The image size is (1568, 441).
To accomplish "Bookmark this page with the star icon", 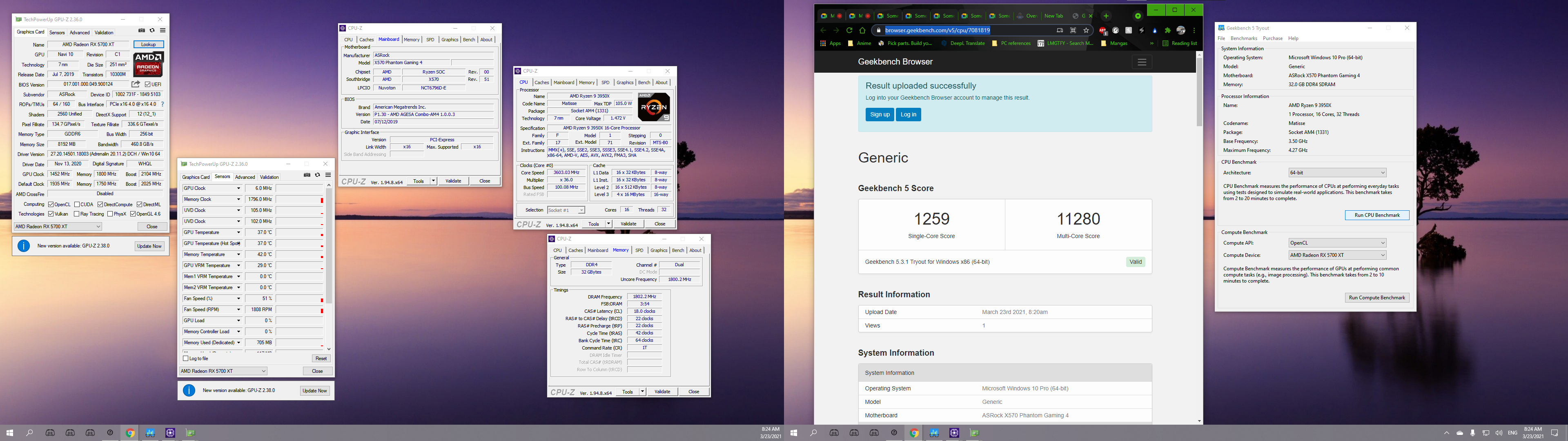I will click(1086, 30).
